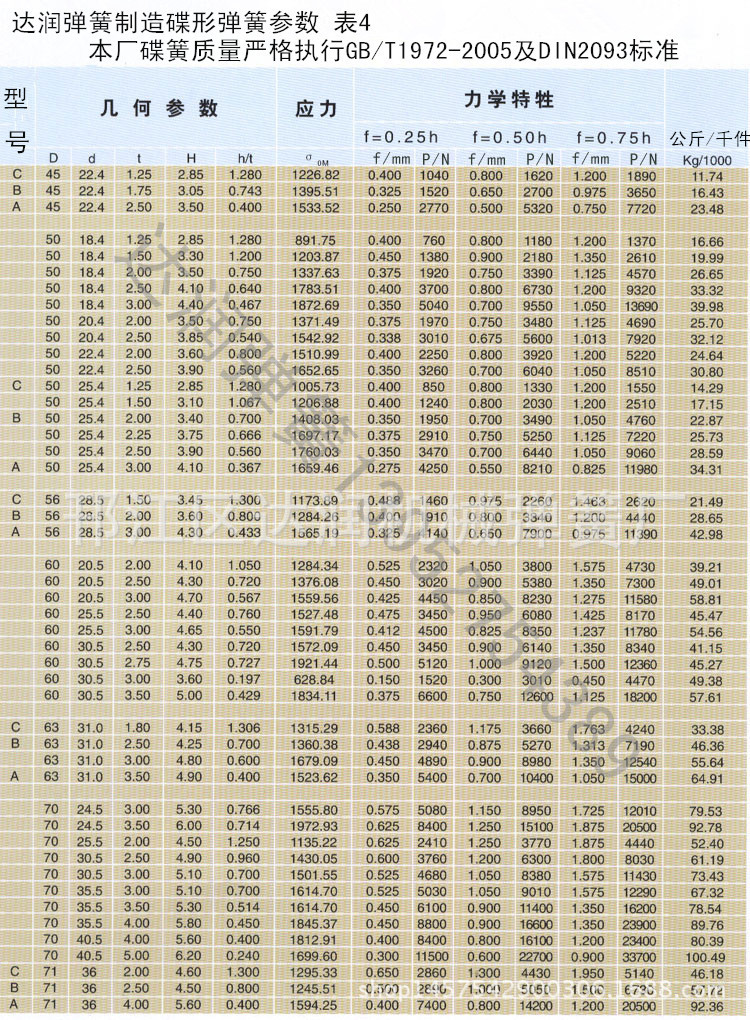Select the '力学特性' column group header
The image size is (750, 1020).
pyautogui.click(x=509, y=100)
